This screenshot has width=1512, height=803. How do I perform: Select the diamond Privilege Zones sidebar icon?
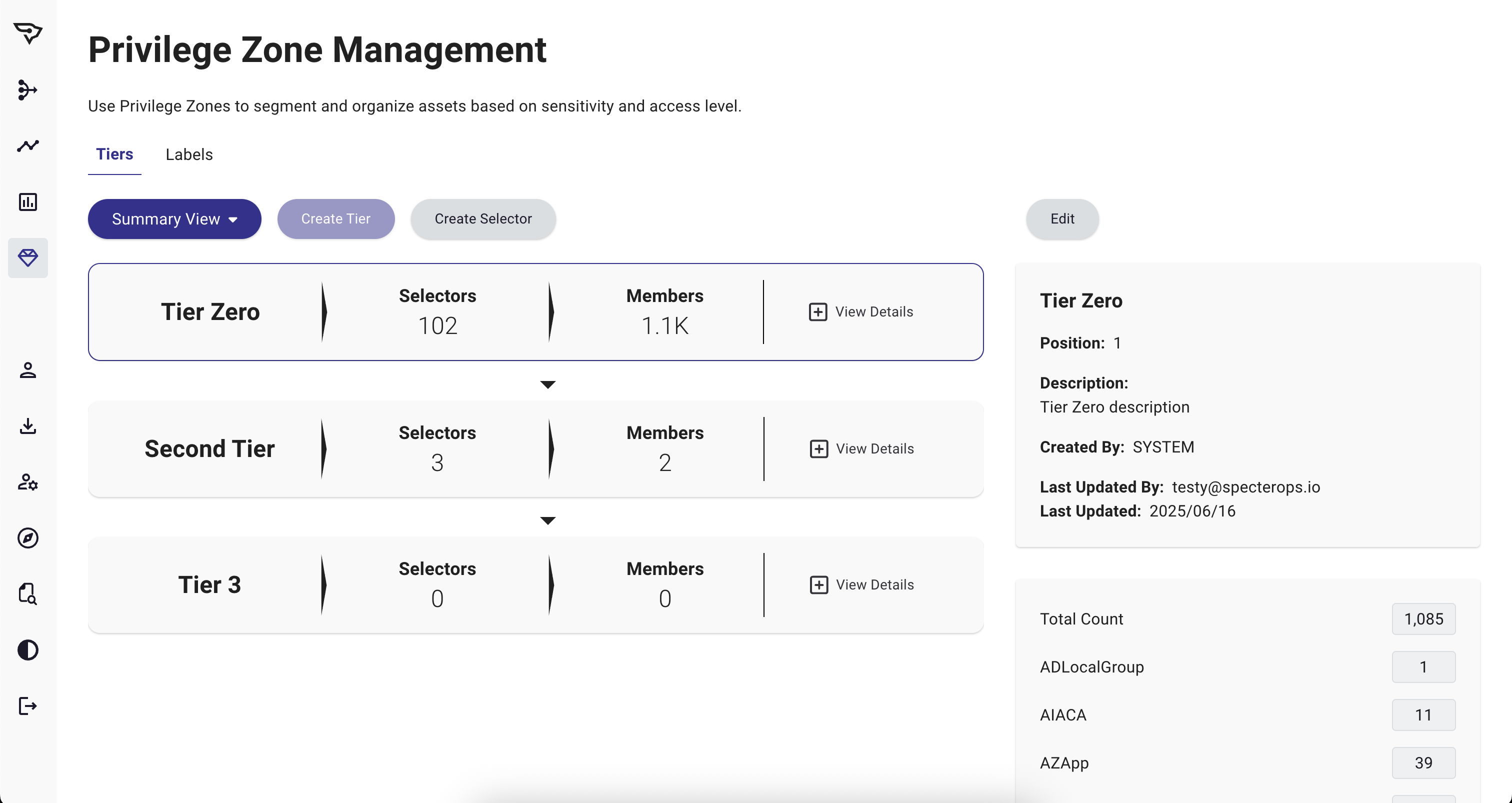(27, 257)
